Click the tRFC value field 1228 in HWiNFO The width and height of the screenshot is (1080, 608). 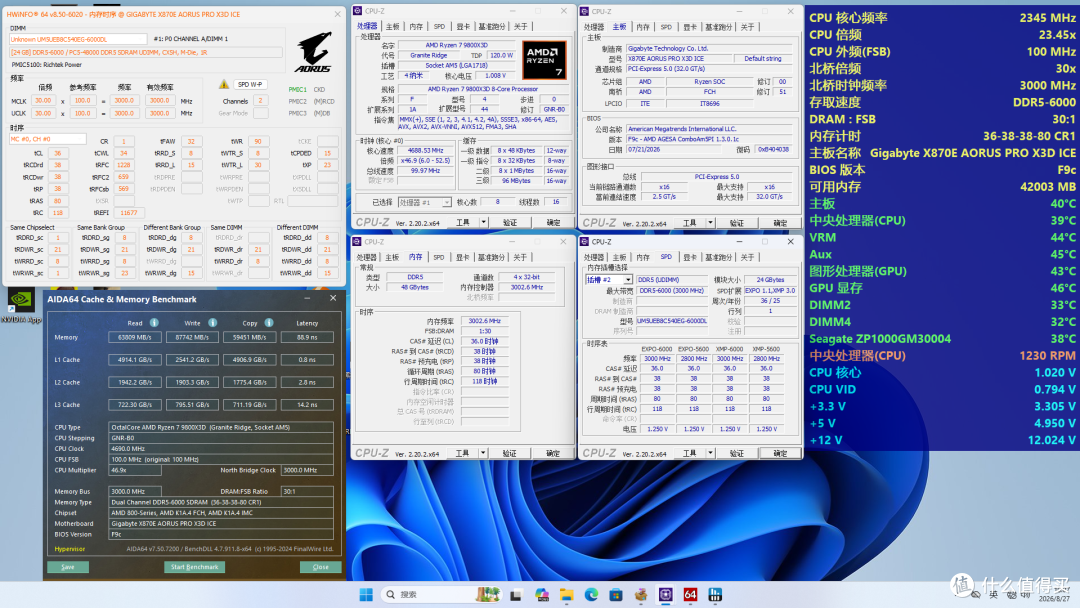(x=123, y=165)
